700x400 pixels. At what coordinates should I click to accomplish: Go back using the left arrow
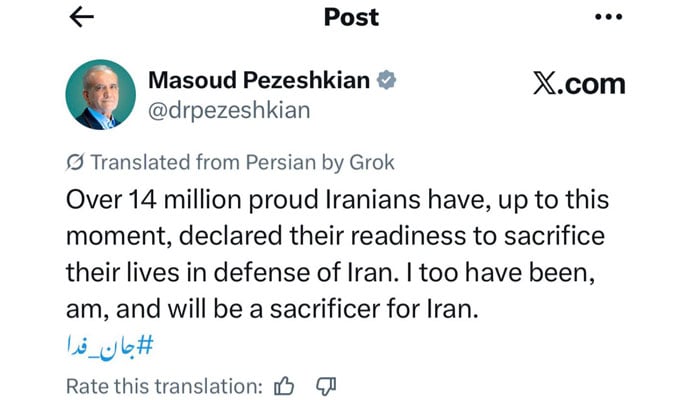(82, 17)
